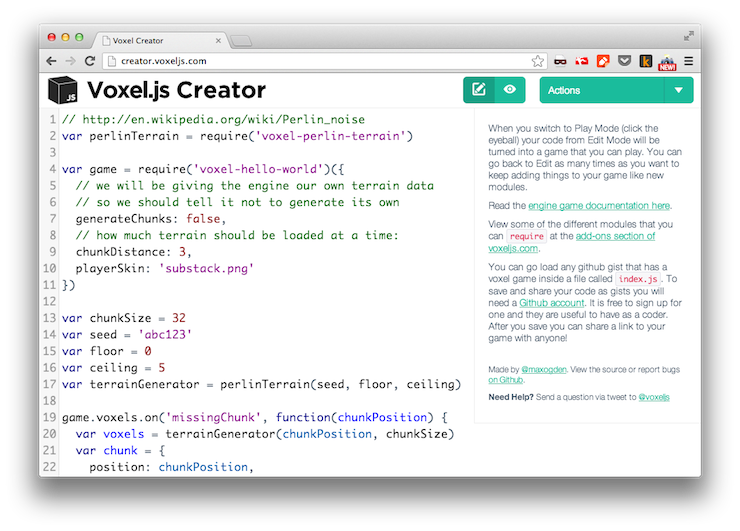Click the K extension icon
The height and width of the screenshot is (531, 740).
click(x=646, y=61)
